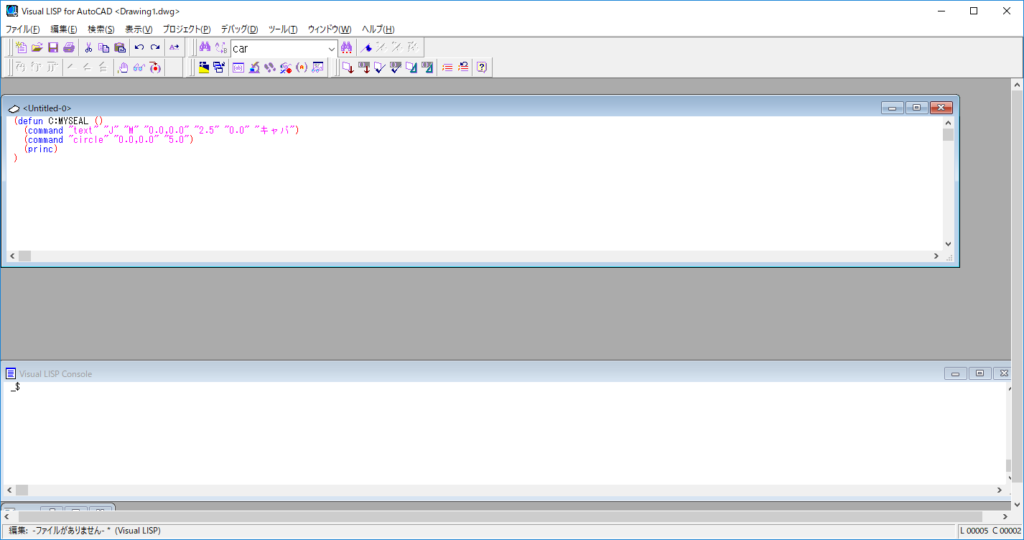Viewport: 1024px width, 540px height.
Task: Save the file using floppy disk icon
Action: (53, 48)
